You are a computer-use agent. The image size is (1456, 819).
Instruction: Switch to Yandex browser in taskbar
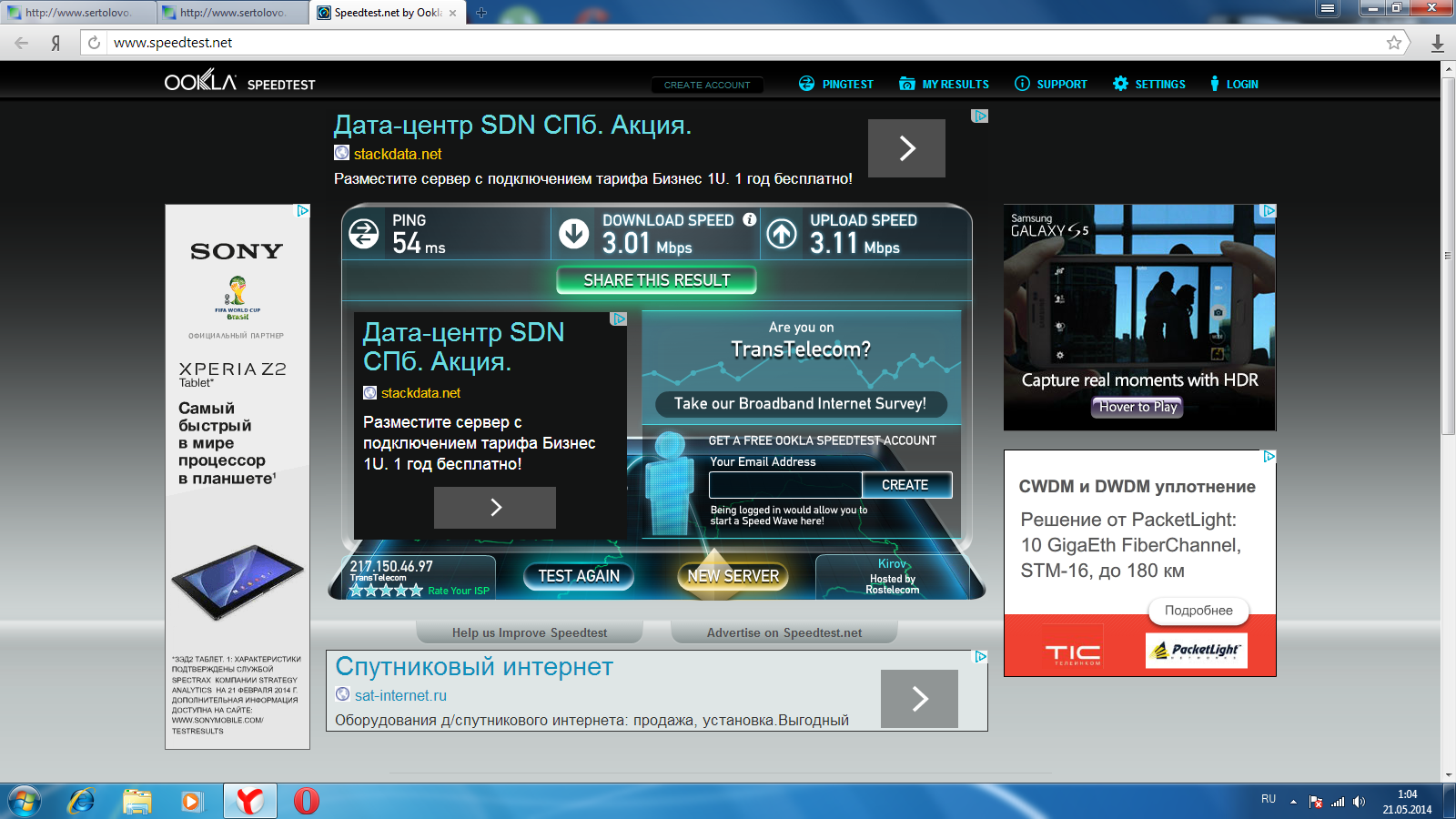(x=249, y=802)
